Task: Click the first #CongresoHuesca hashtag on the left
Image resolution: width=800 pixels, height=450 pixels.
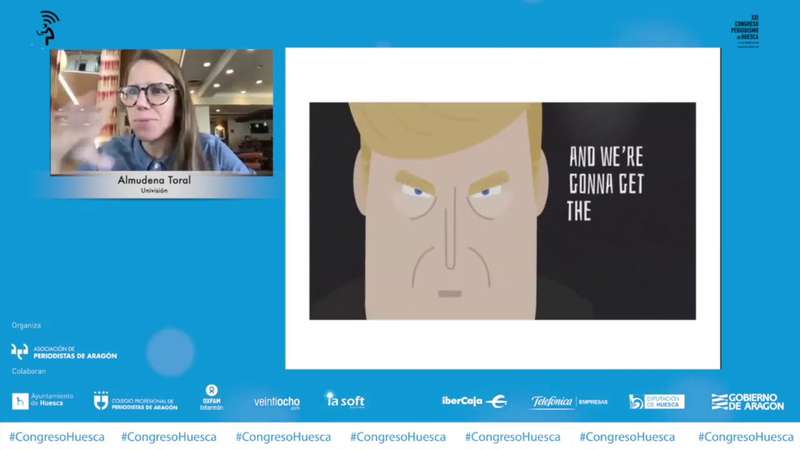Action: click(57, 437)
